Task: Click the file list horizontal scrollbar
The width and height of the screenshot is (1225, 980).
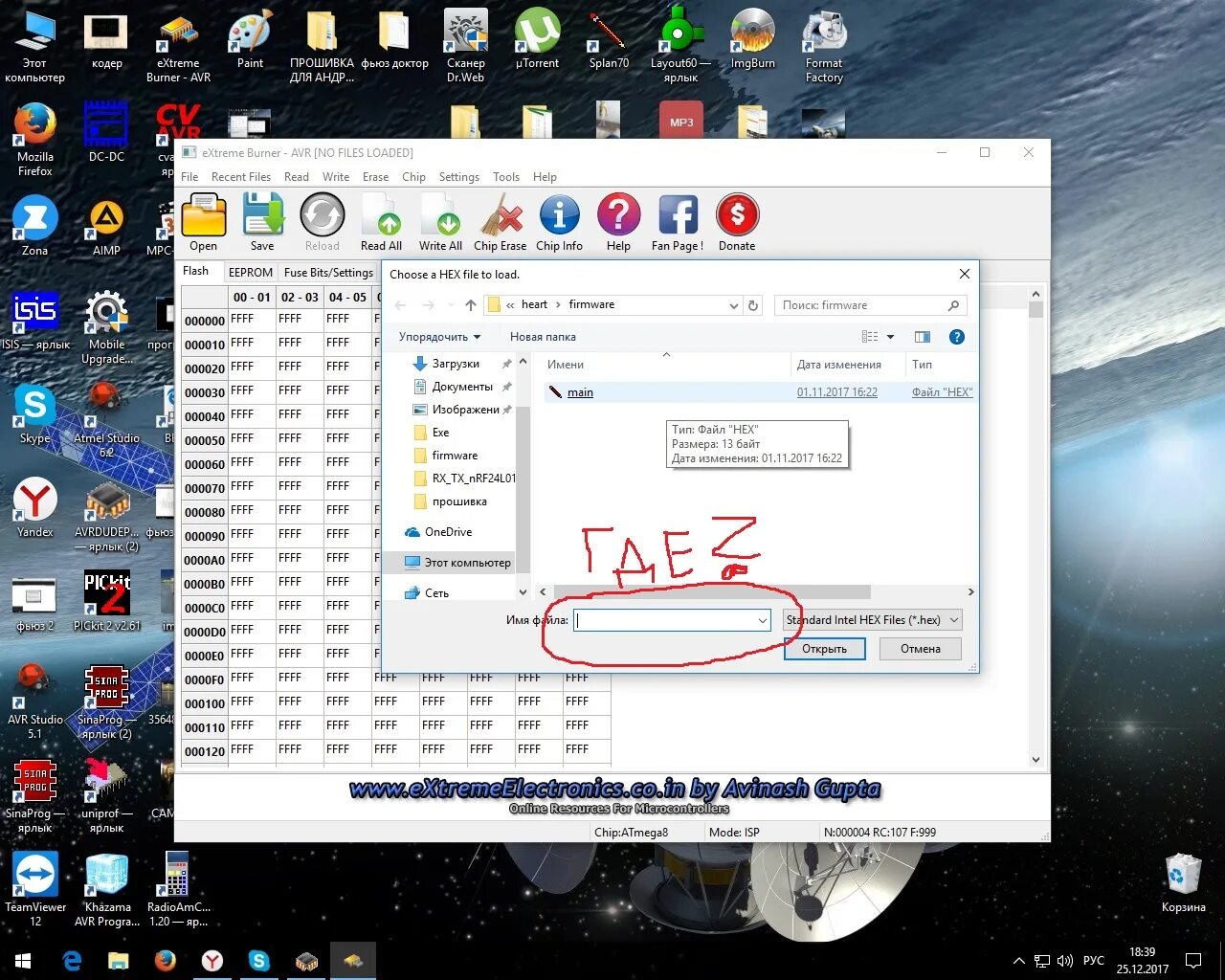Action: coord(713,592)
